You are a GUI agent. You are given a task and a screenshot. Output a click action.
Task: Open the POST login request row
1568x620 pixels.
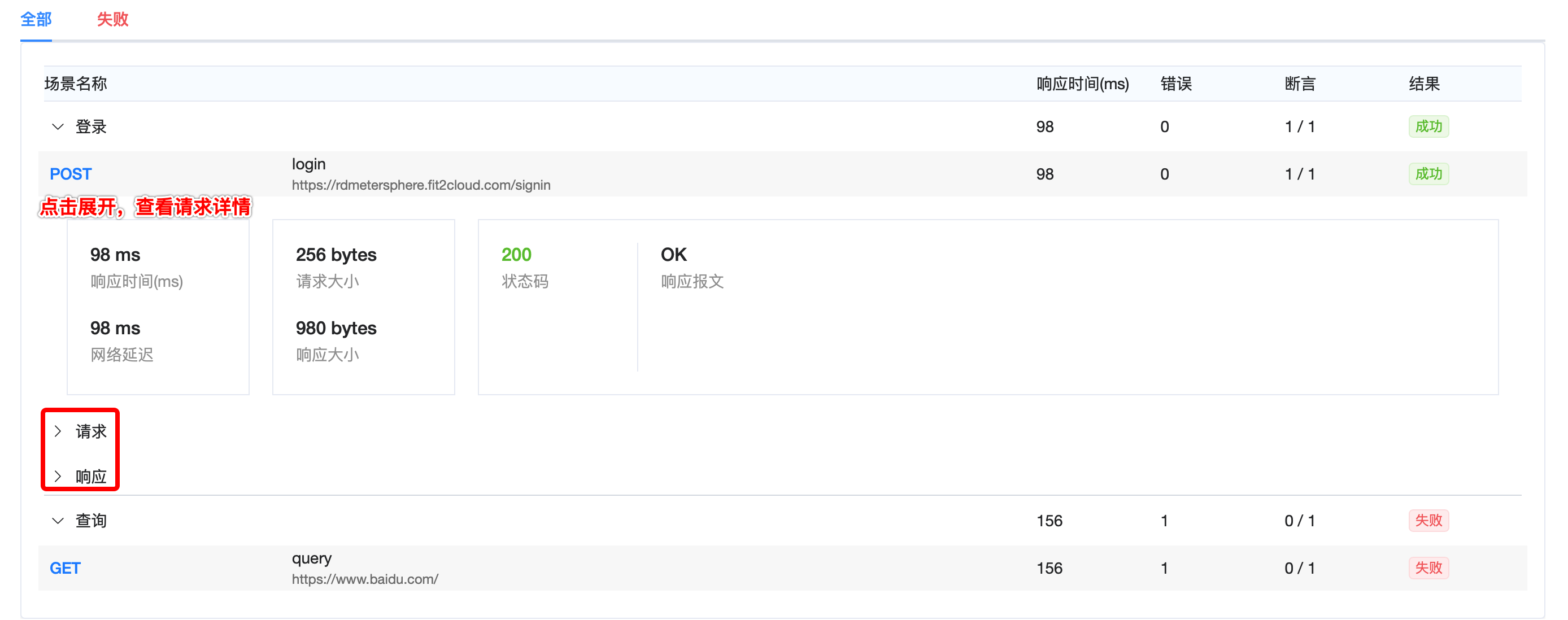[x=782, y=174]
